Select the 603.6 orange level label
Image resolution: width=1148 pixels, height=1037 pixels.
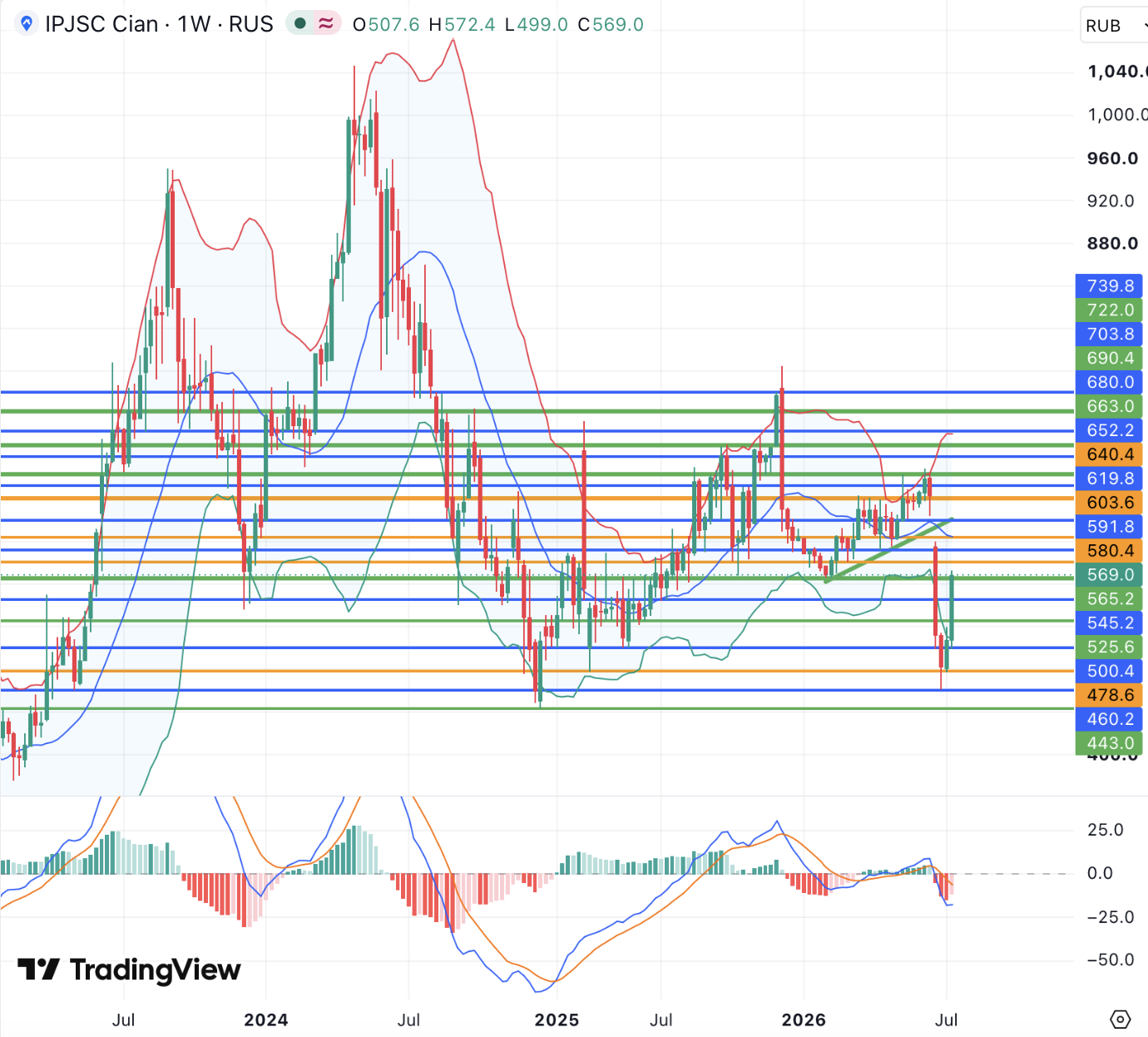(1110, 503)
